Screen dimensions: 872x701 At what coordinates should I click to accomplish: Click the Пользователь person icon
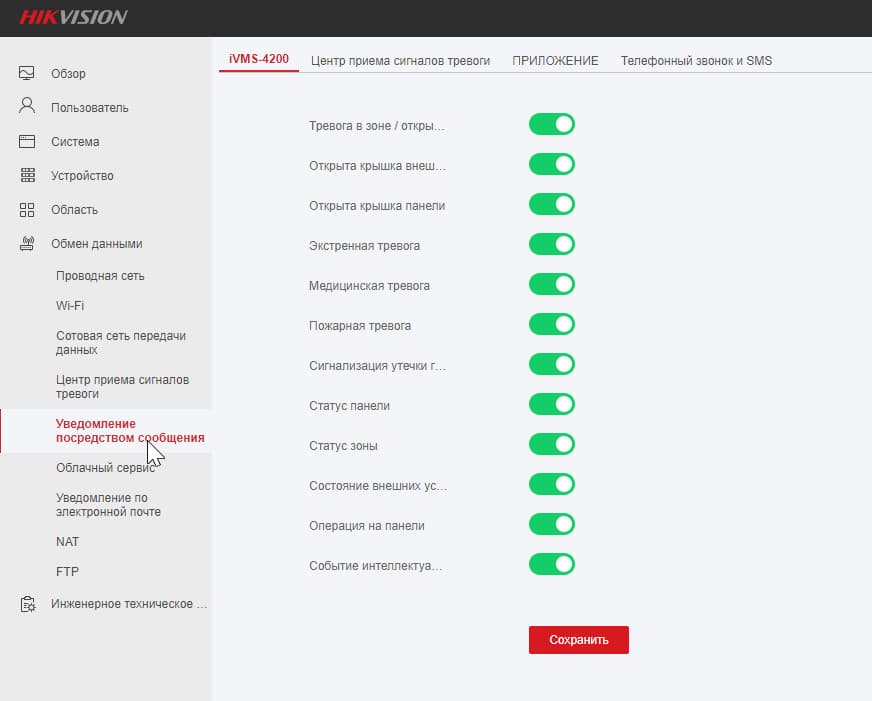tap(27, 106)
